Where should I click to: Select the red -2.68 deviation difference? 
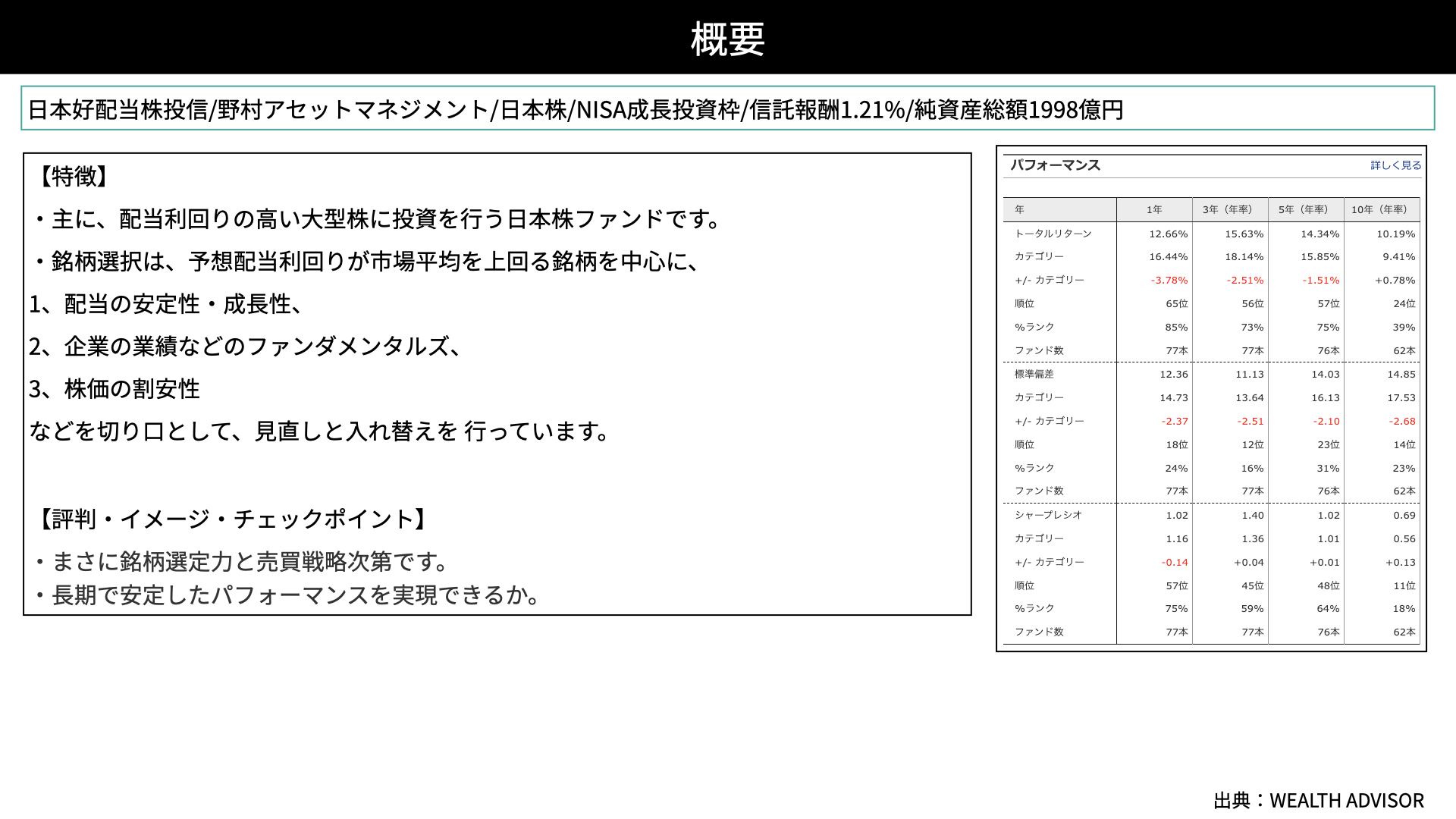[1402, 422]
